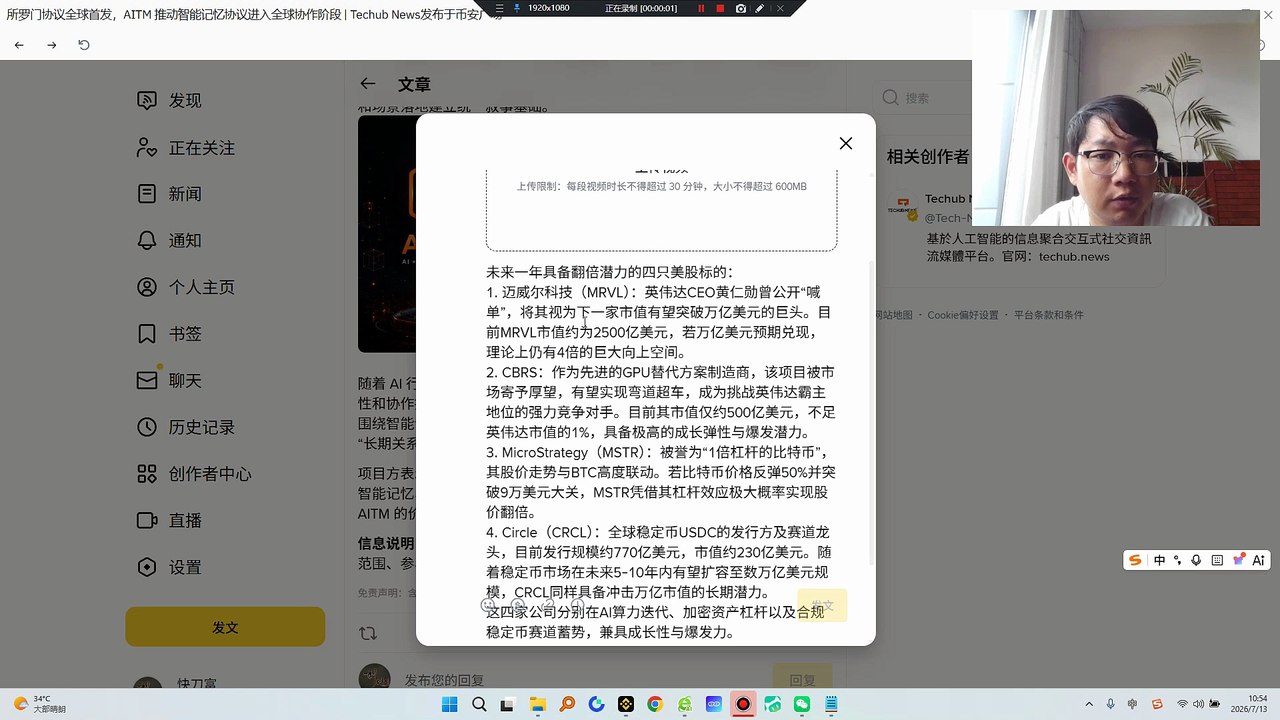Click the faded 发文 button in dialog
The height and width of the screenshot is (720, 1280).
[822, 605]
